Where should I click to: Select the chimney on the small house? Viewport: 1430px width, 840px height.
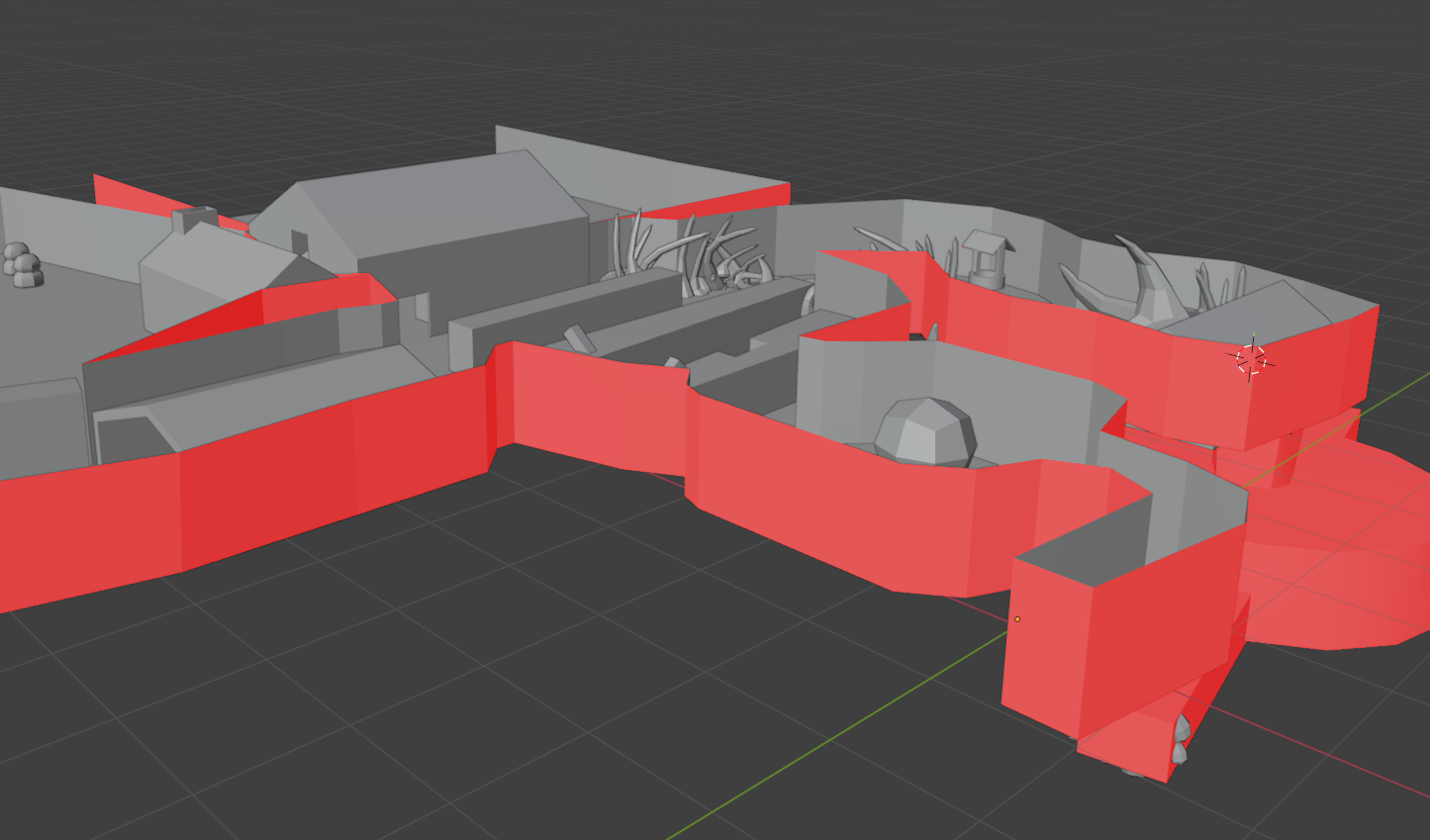pos(195,219)
